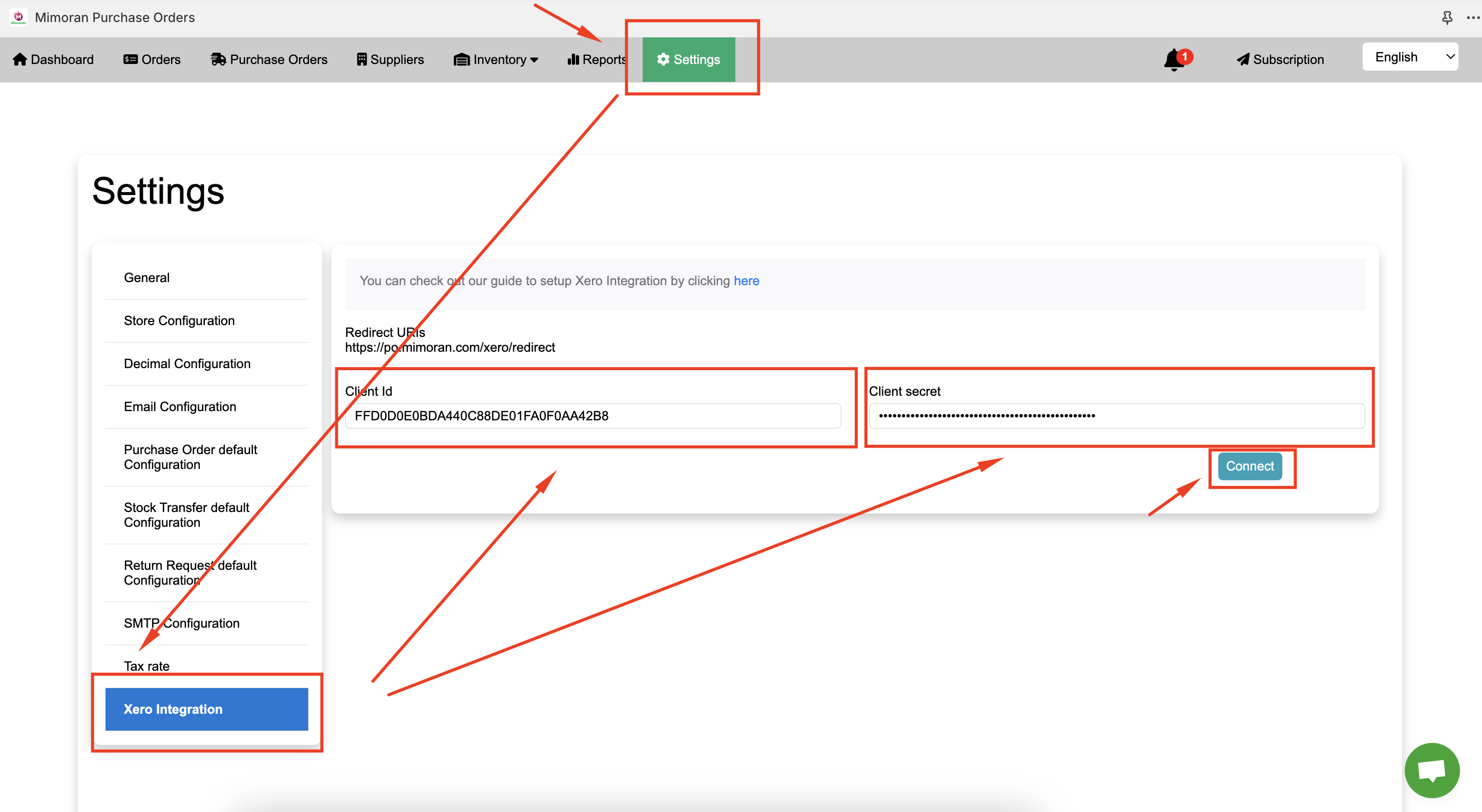This screenshot has height=812, width=1482.
Task: Select SMTP Configuration in sidebar
Action: pos(206,624)
